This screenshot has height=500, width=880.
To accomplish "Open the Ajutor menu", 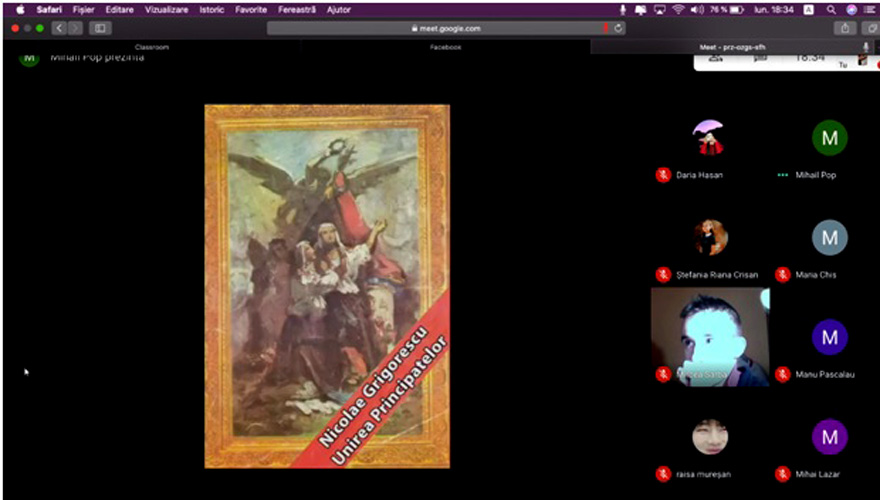I will 339,10.
